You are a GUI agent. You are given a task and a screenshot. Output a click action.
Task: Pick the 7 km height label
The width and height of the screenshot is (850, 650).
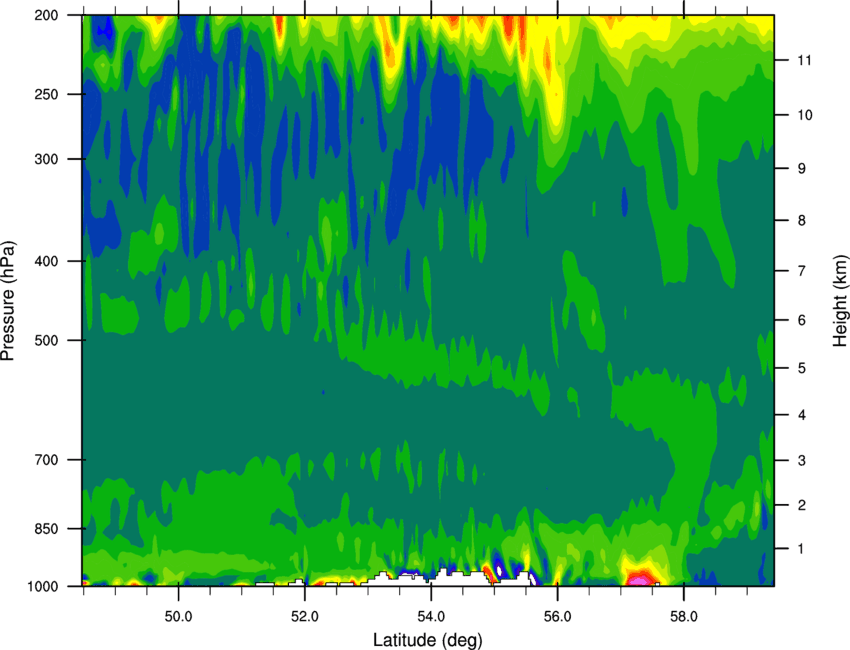point(802,271)
